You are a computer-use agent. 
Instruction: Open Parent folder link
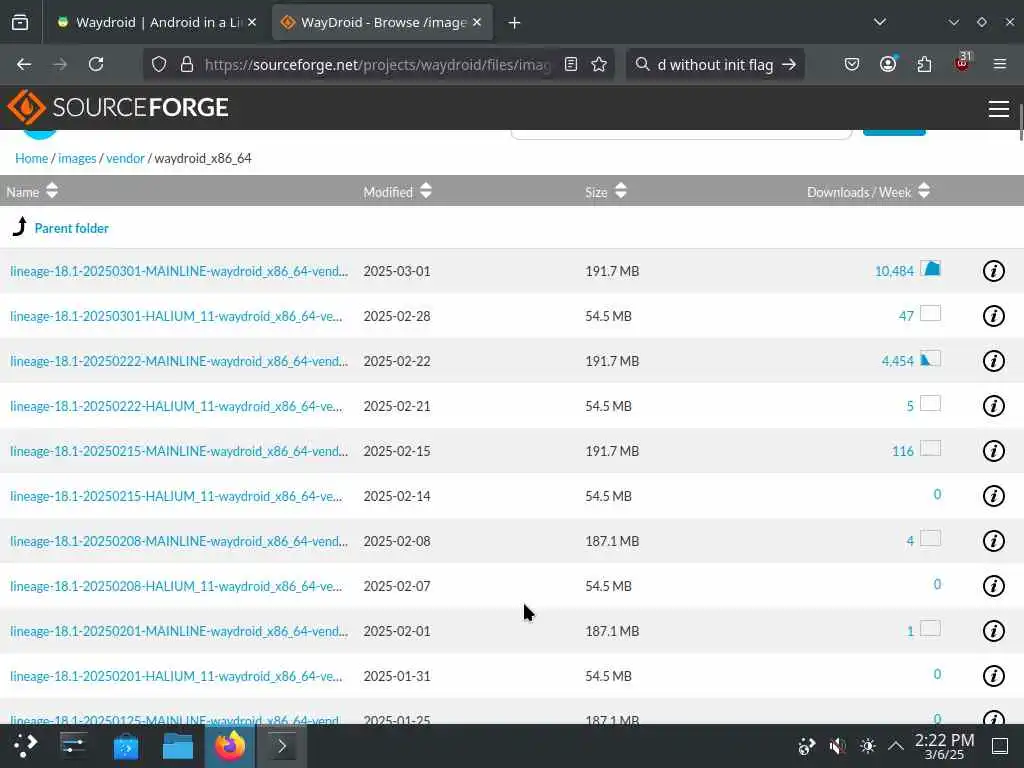point(72,228)
